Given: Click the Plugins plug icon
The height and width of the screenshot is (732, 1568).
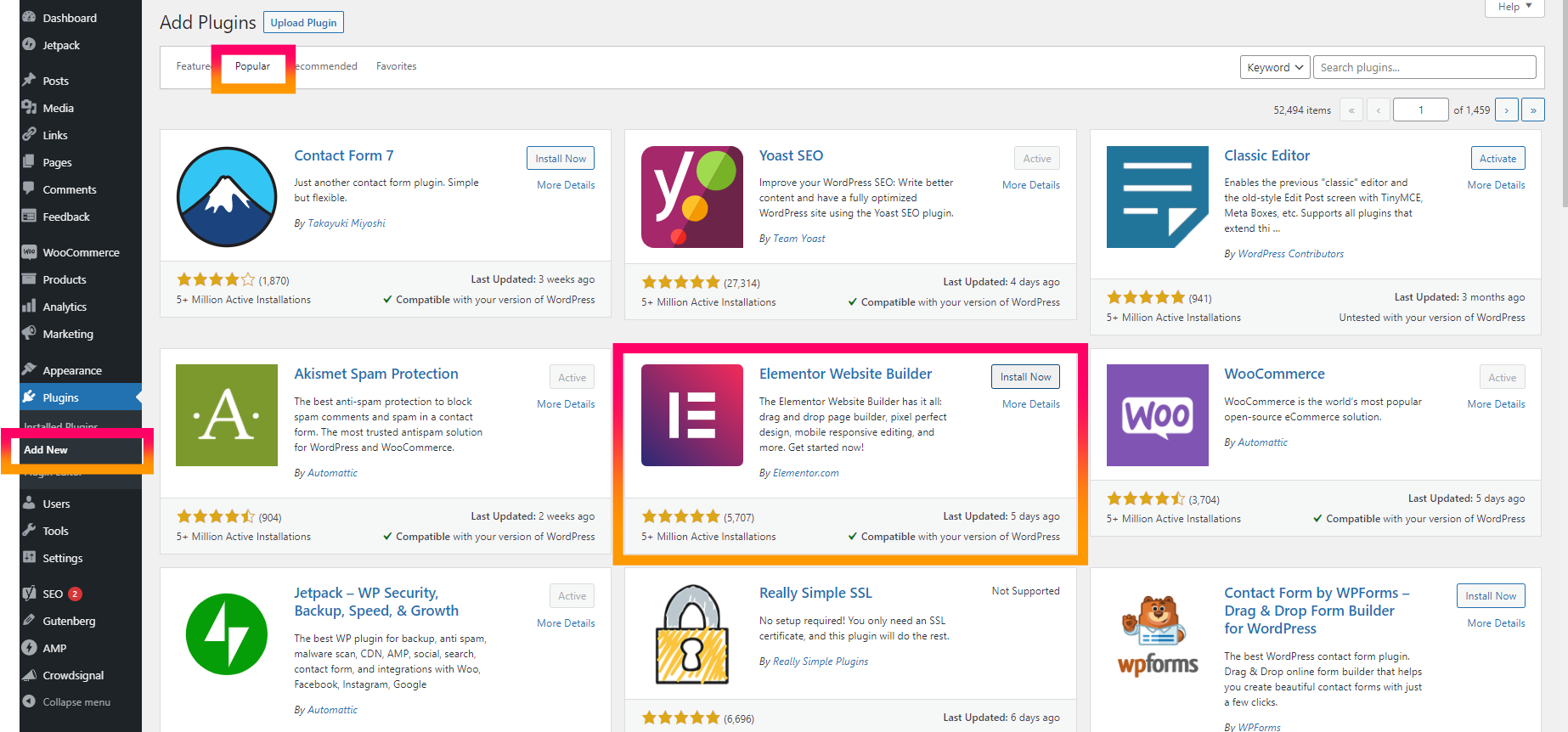Looking at the screenshot, I should [x=30, y=397].
